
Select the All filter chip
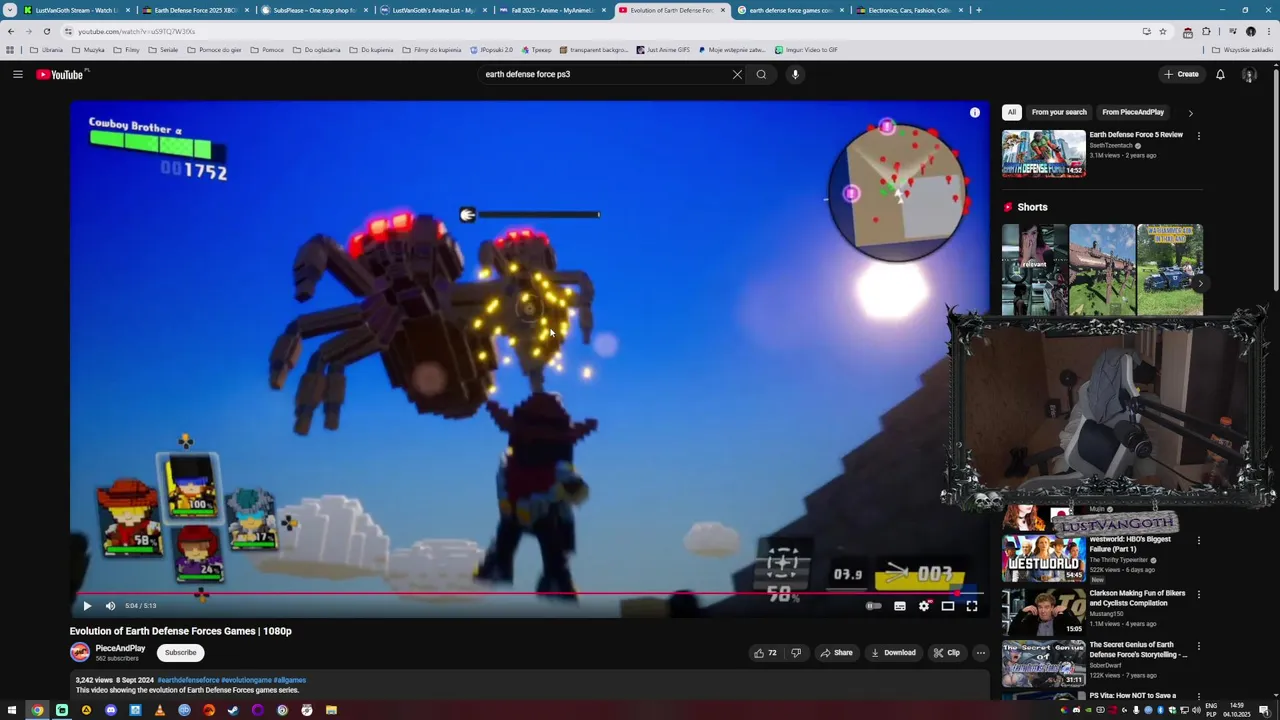pos(1012,112)
